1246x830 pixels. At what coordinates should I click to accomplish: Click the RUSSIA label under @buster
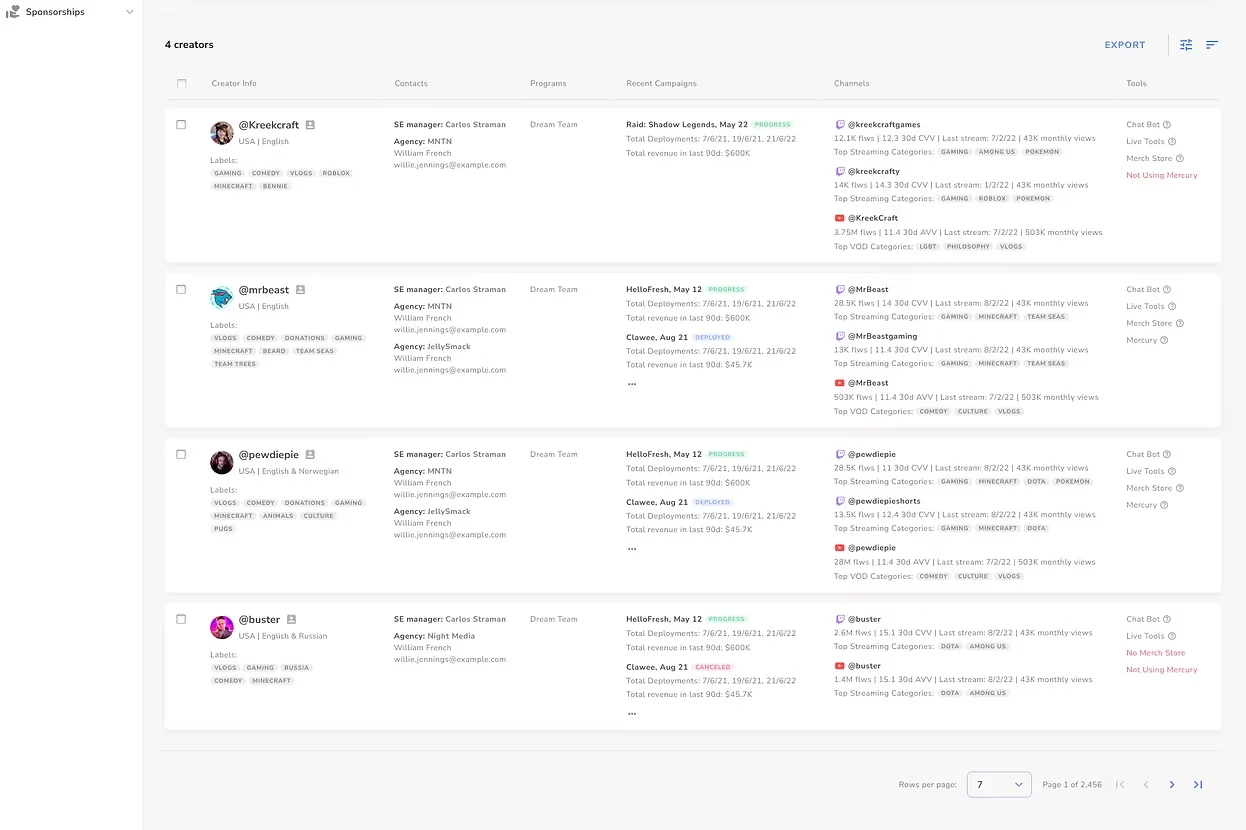click(x=297, y=668)
